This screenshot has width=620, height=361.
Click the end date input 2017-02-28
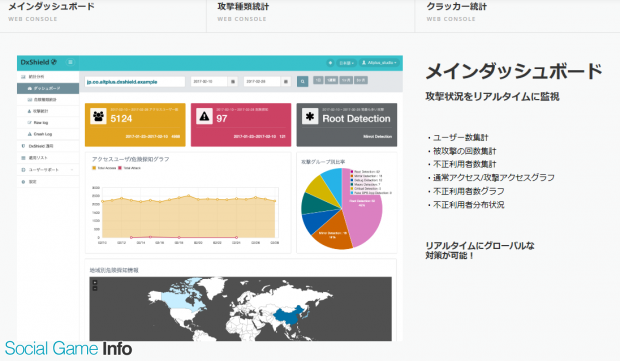click(x=262, y=81)
